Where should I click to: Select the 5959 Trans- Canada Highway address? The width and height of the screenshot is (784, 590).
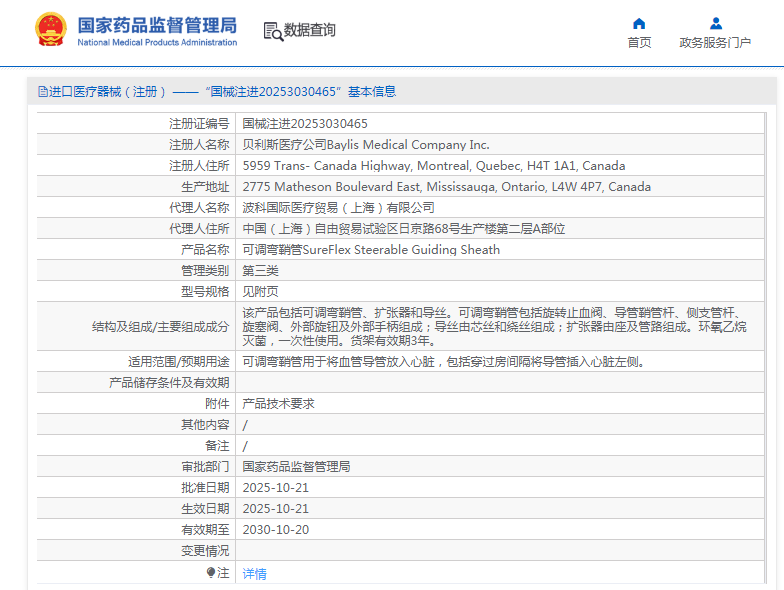pos(434,166)
